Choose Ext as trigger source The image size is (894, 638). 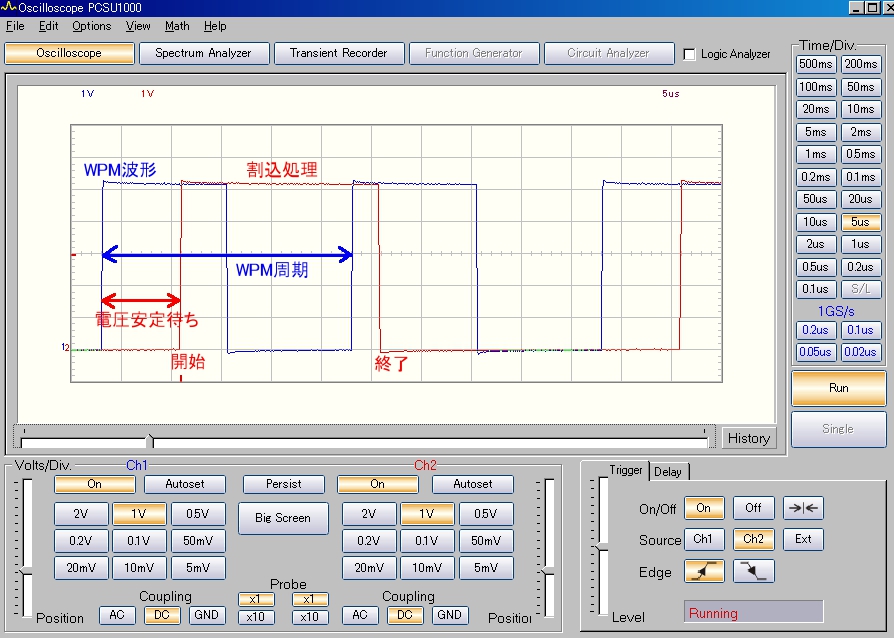click(803, 539)
